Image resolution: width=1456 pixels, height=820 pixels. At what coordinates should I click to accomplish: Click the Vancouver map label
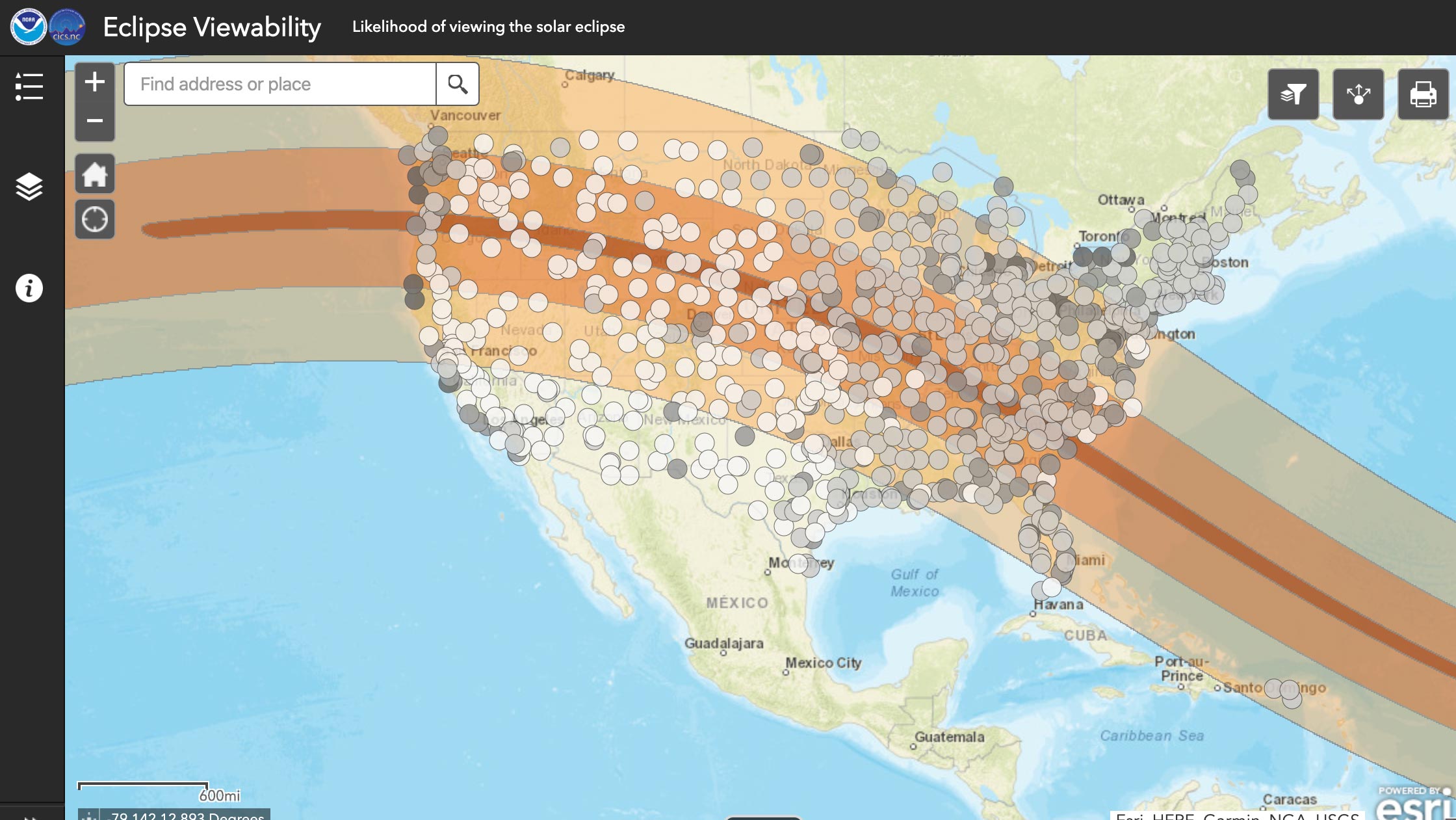point(465,115)
